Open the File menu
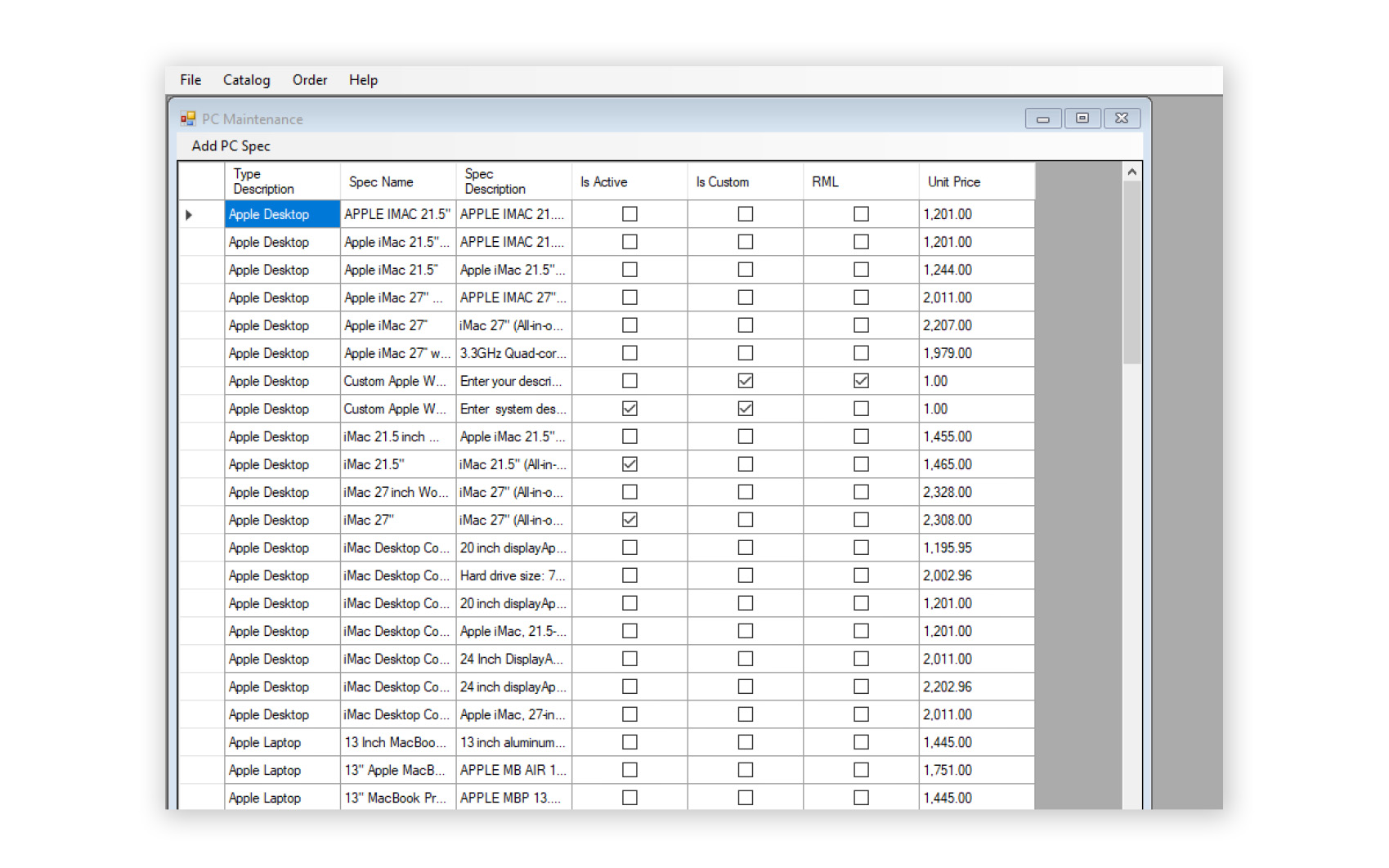Screen dimensions: 1389x868 pyautogui.click(x=190, y=80)
